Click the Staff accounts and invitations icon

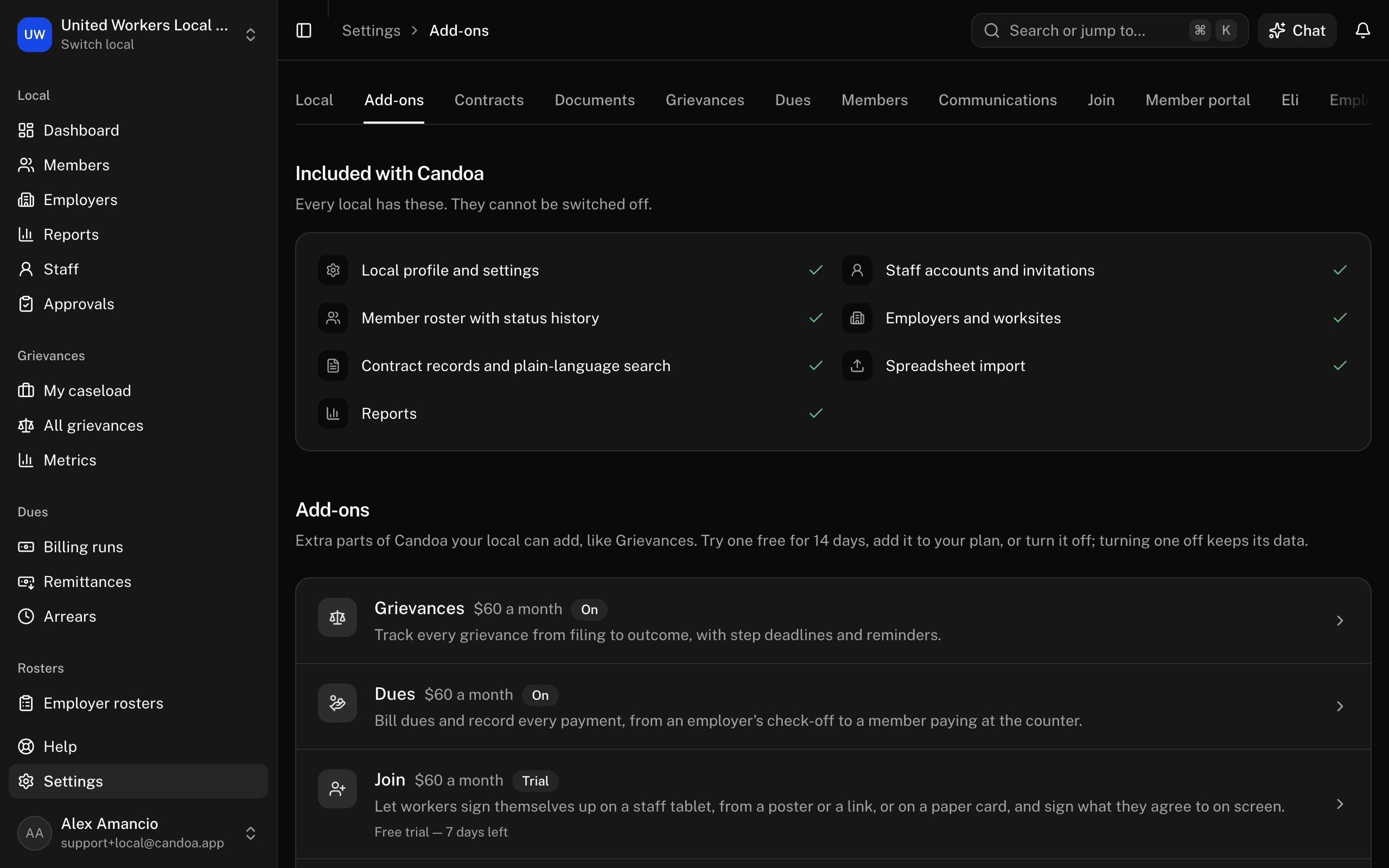click(x=857, y=270)
